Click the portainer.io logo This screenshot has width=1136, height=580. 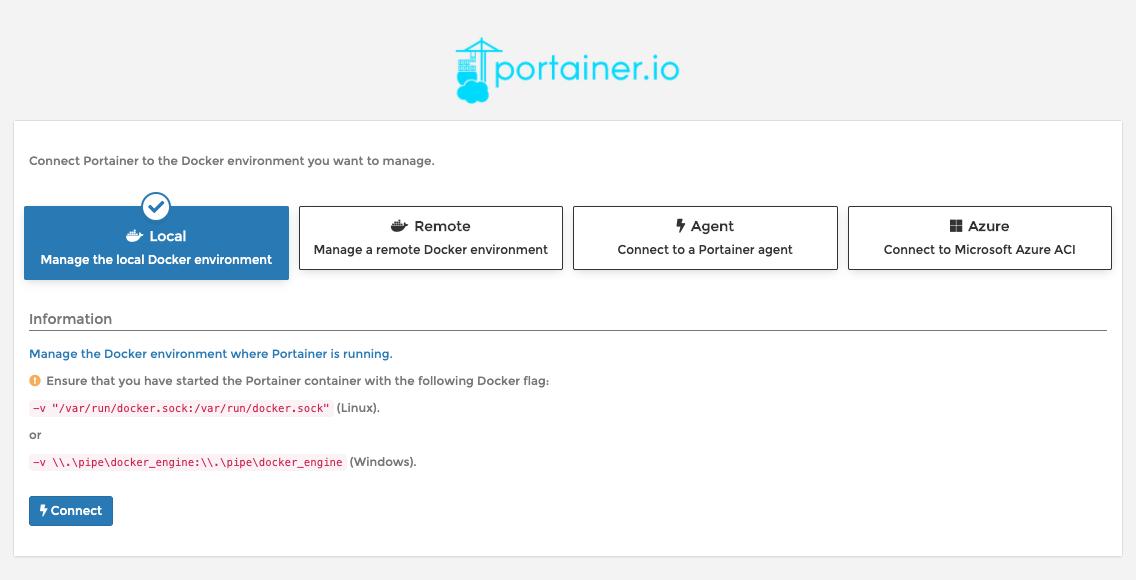pos(567,70)
